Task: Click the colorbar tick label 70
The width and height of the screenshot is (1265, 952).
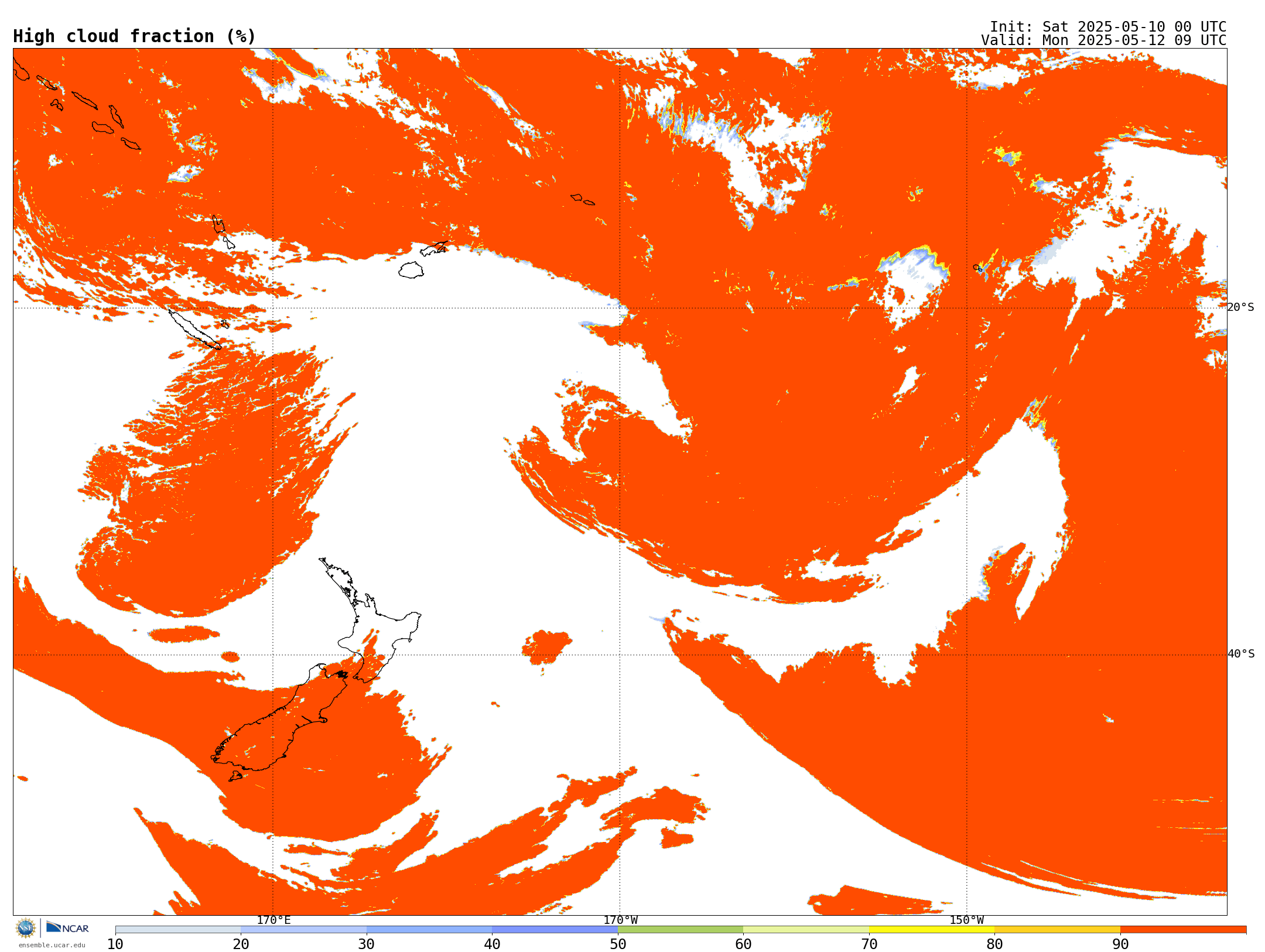Action: pyautogui.click(x=869, y=944)
